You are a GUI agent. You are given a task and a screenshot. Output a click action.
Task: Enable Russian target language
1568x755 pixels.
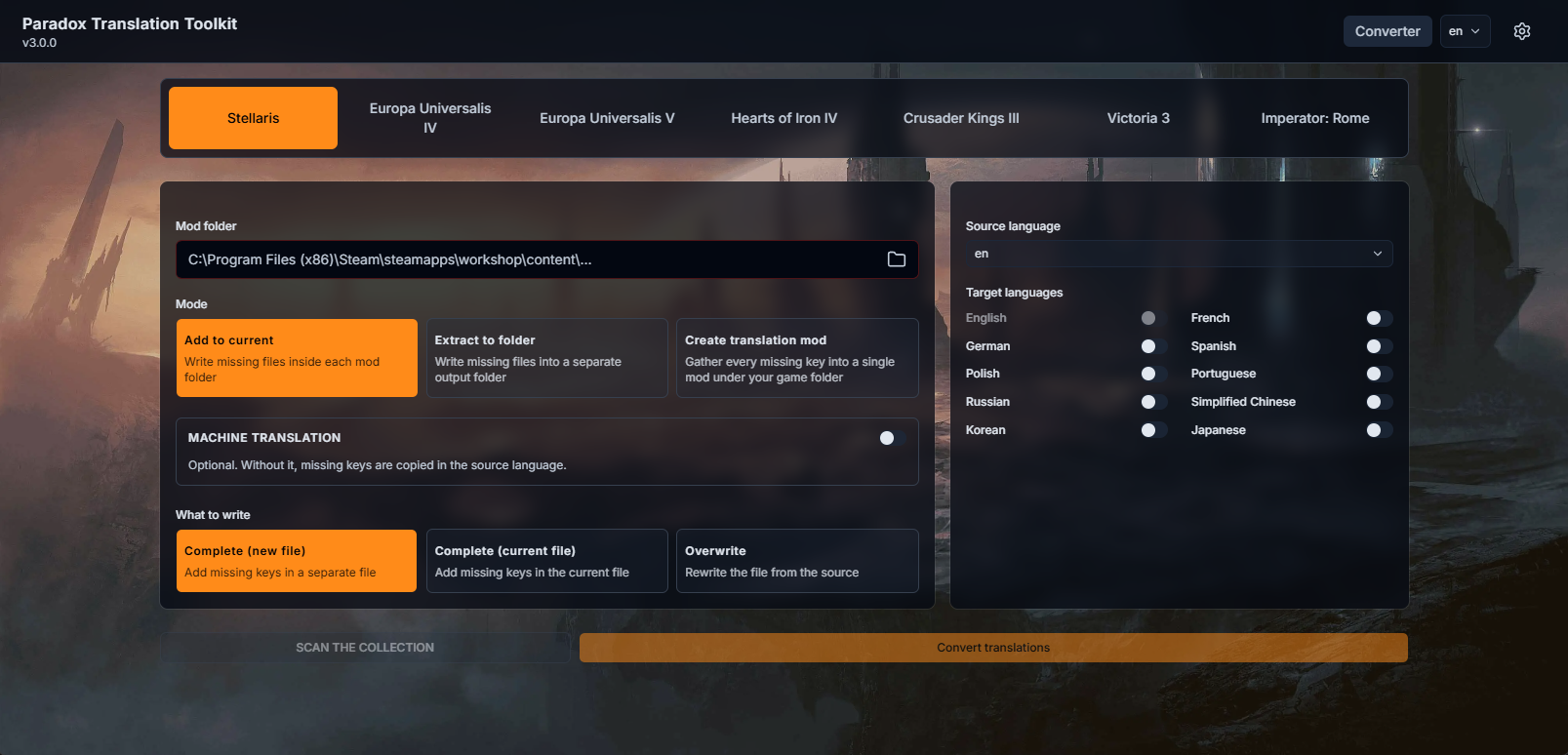1154,402
